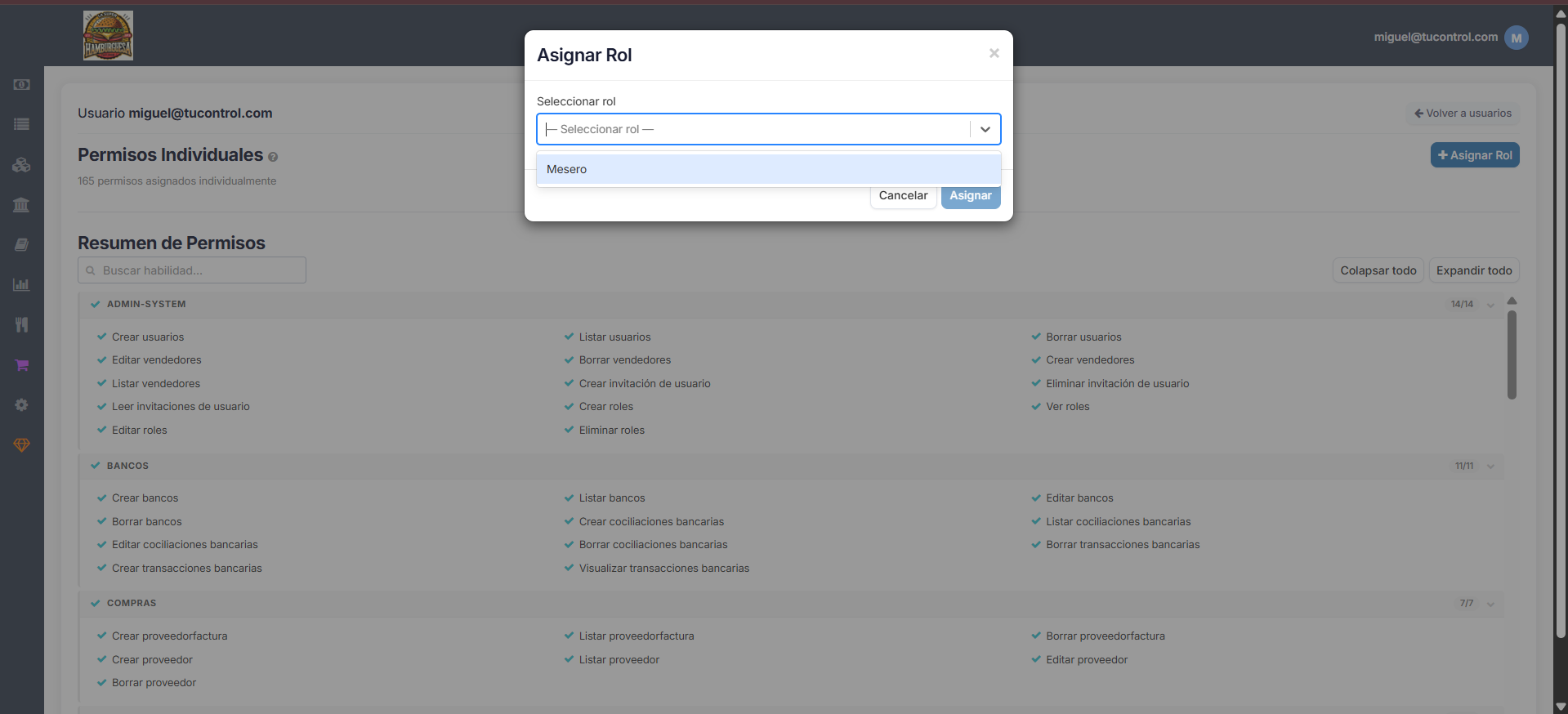Toggle the ADMIN-SYSTEM group checkmark
This screenshot has width=1568, height=714.
point(96,304)
